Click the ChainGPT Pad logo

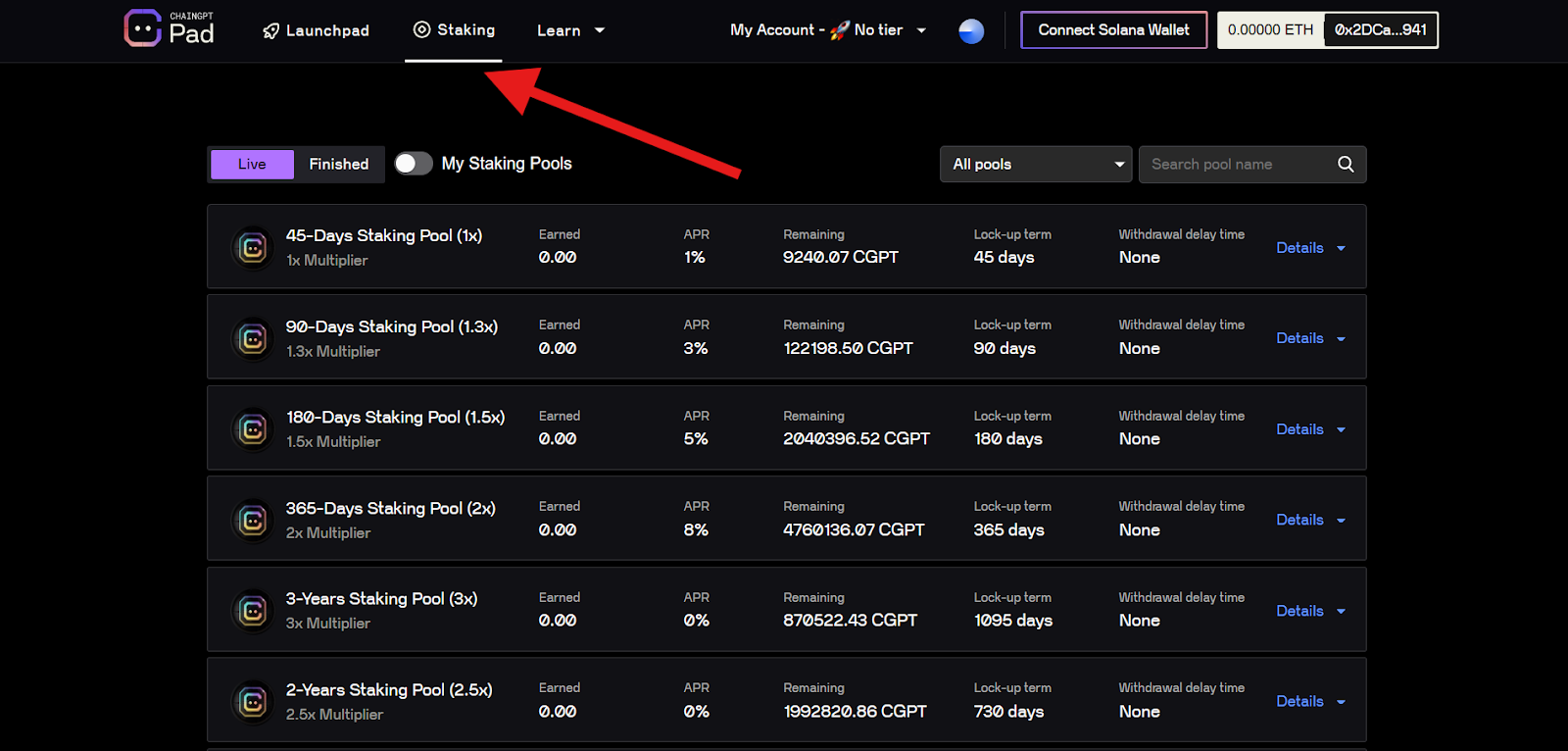coord(170,28)
